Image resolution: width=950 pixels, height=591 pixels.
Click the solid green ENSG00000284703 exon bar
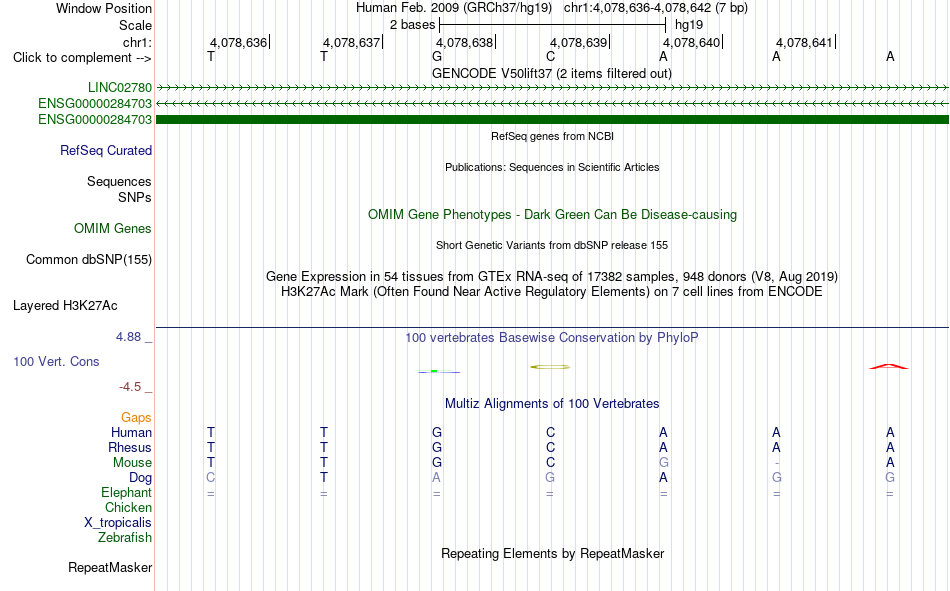pyautogui.click(x=552, y=119)
